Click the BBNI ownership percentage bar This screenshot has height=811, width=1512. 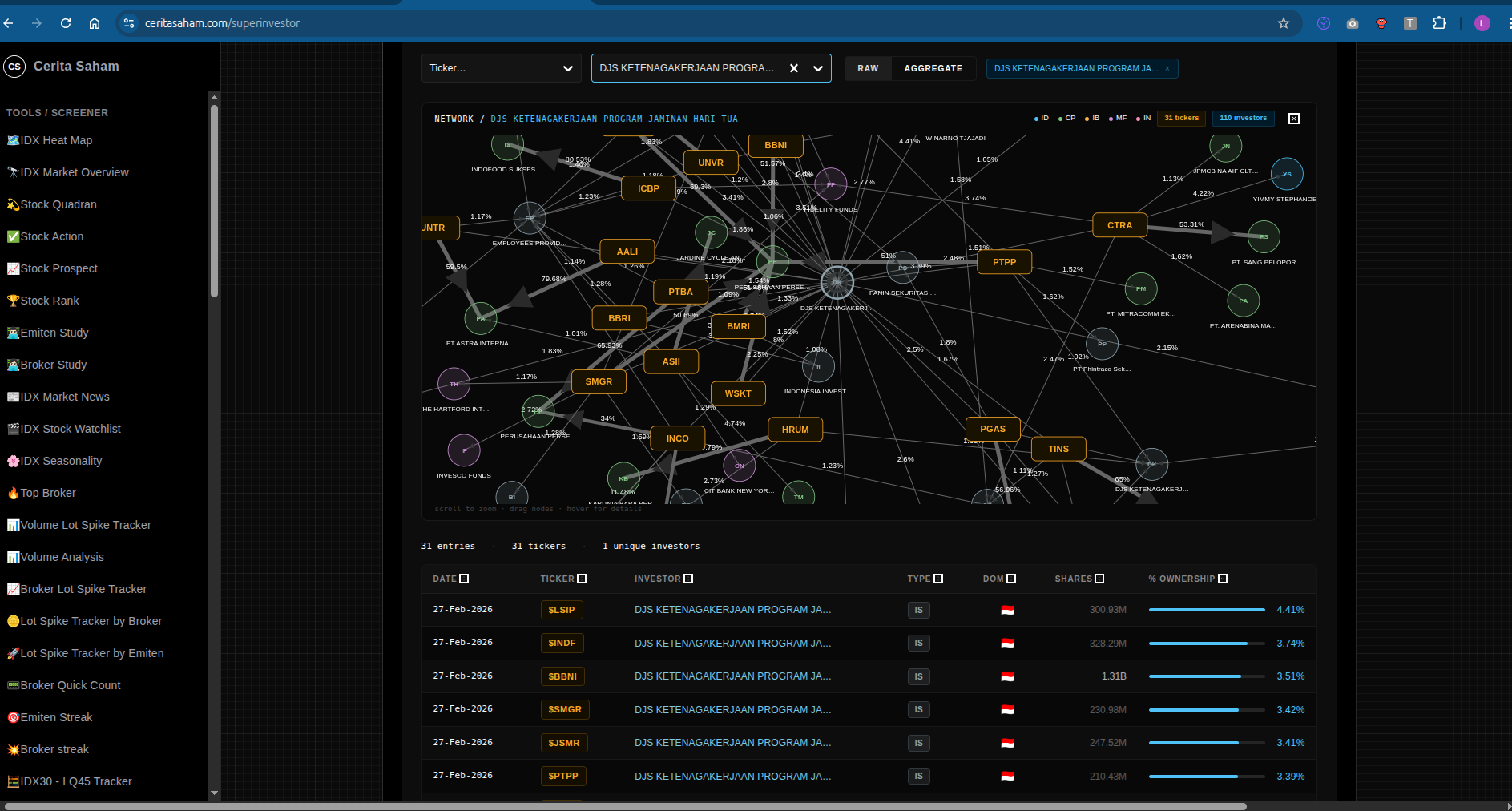click(1206, 676)
